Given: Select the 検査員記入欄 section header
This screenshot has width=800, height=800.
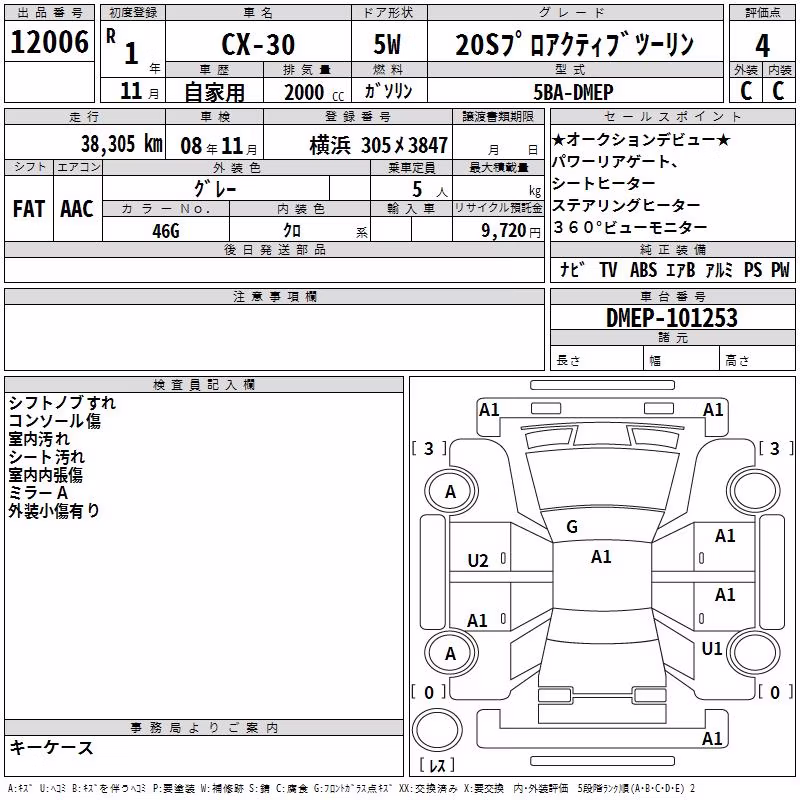Looking at the screenshot, I should [x=204, y=385].
